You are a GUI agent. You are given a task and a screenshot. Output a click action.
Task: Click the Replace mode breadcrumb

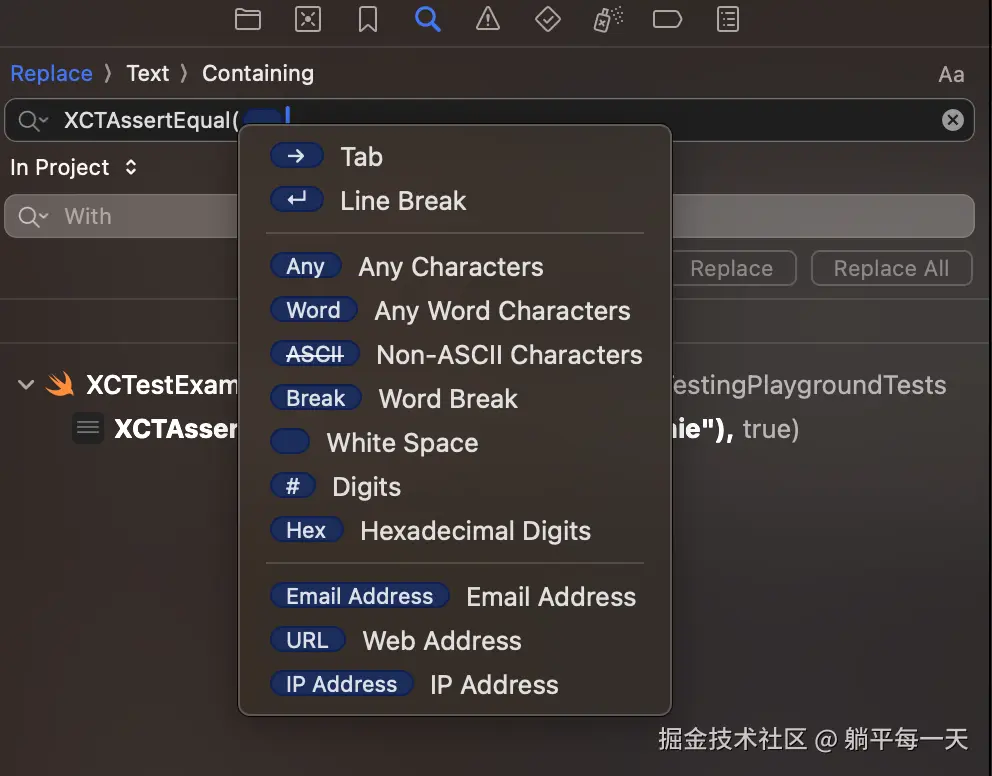pos(51,73)
